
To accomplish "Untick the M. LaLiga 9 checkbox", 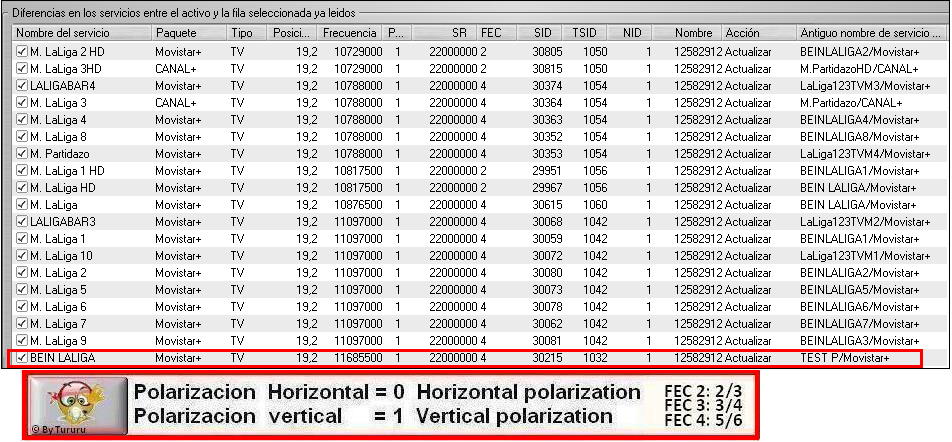I will pos(22,341).
